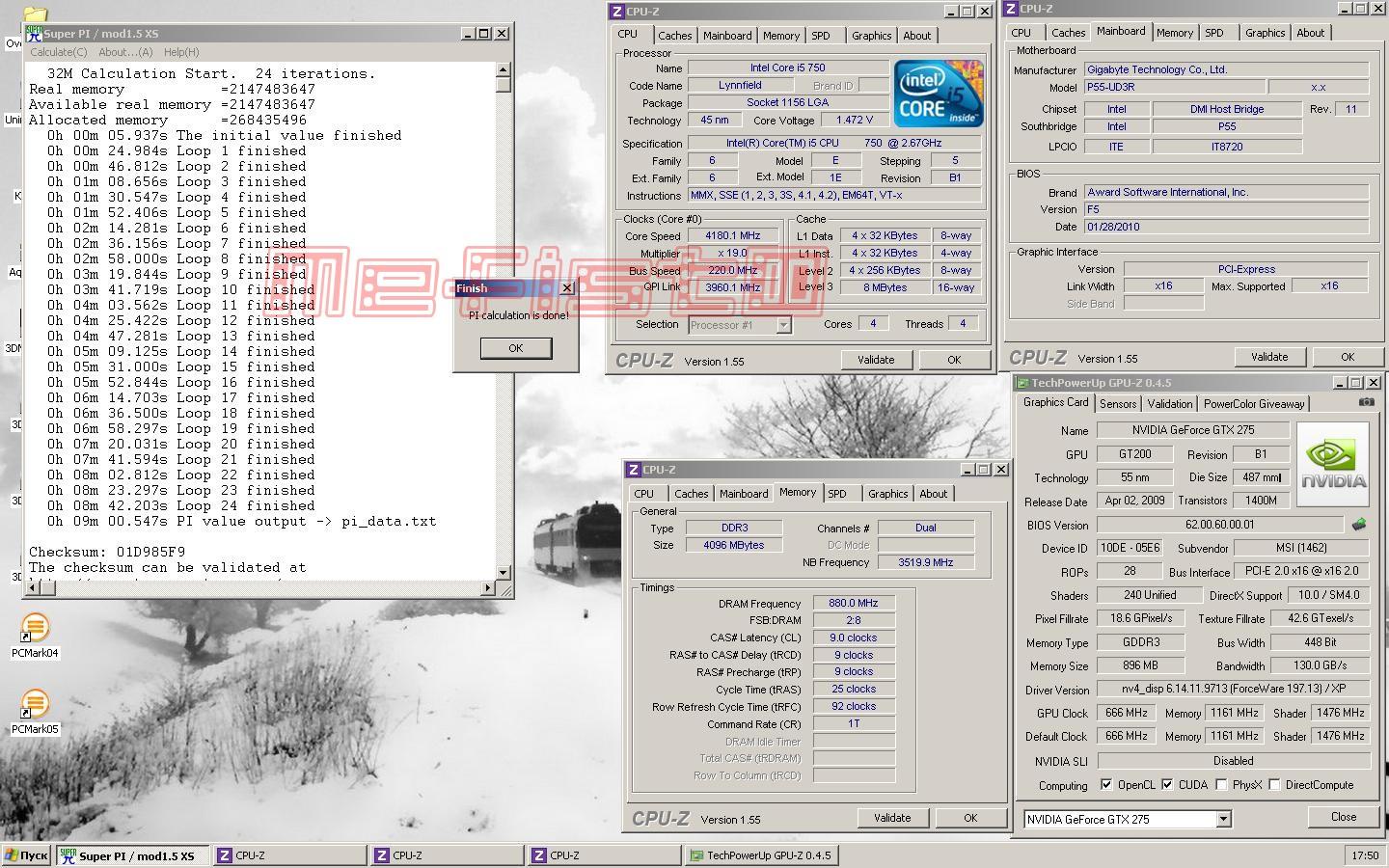This screenshot has width=1389, height=868.
Task: Click Loop 24 finished line in Super PI
Action: pyautogui.click(x=181, y=505)
